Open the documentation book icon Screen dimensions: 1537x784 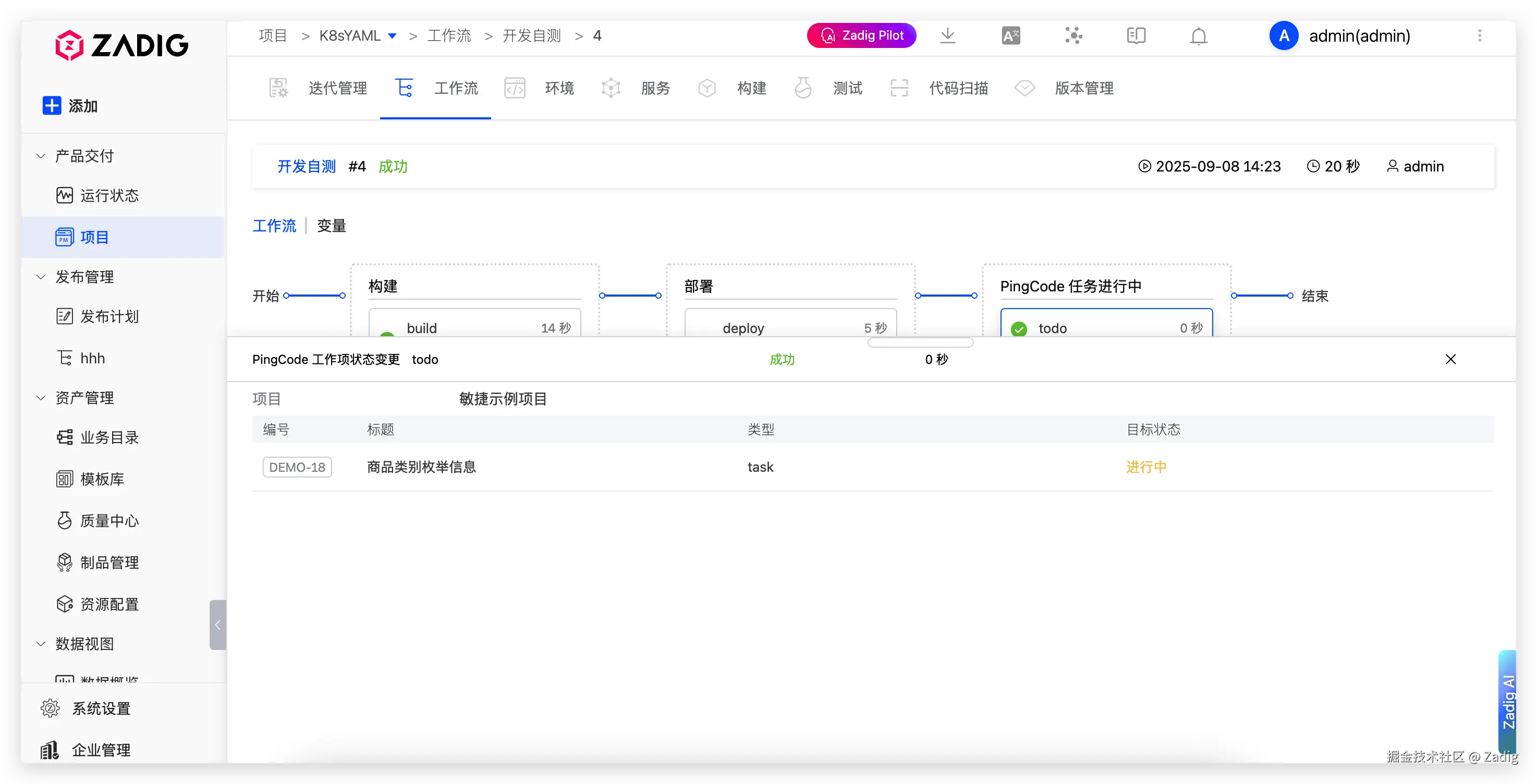1136,36
